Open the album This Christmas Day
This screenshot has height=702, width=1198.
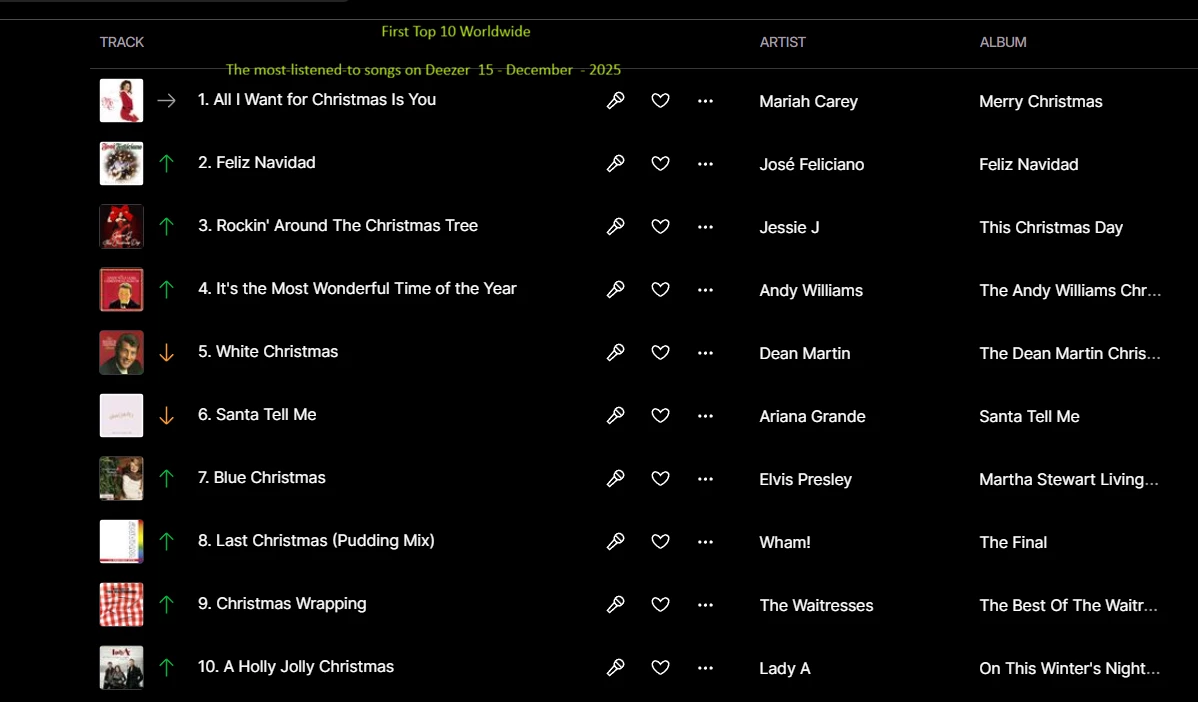point(1051,228)
